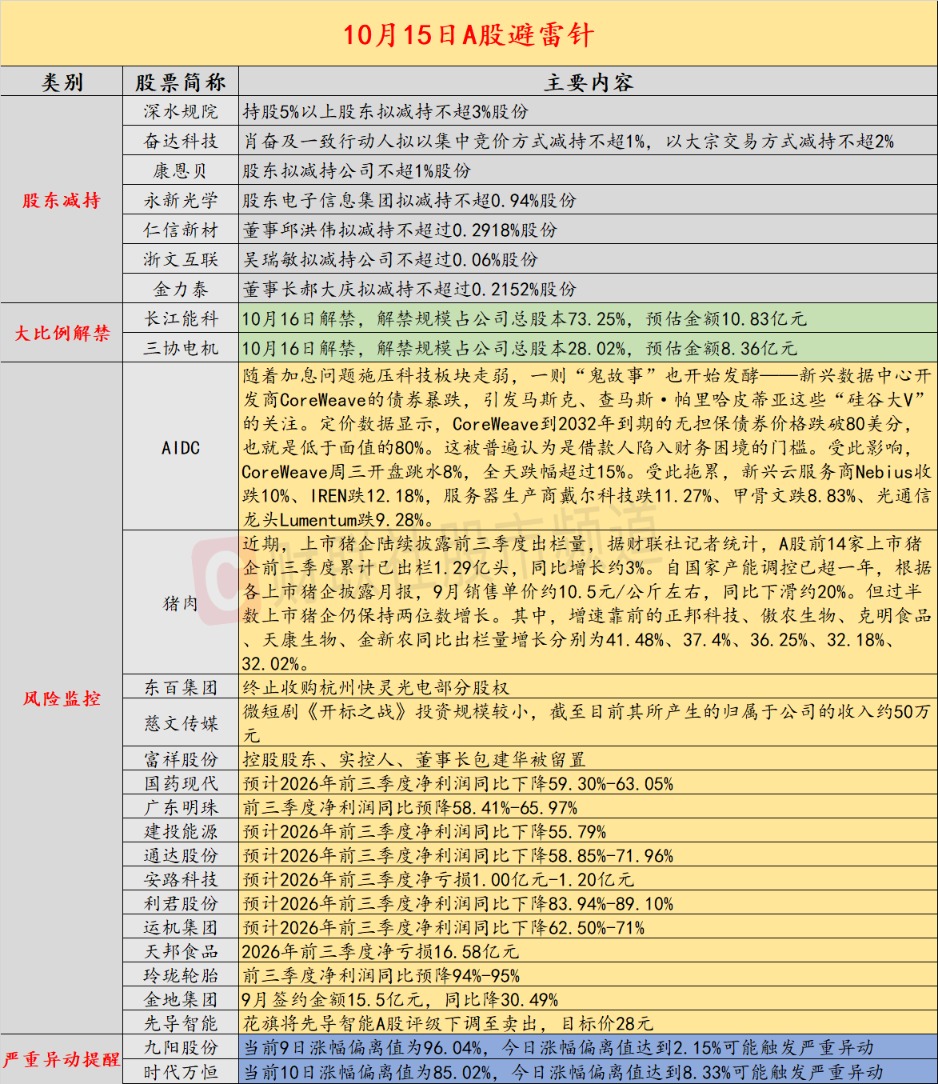The height and width of the screenshot is (1084, 938).
Task: Click content "9月签约金额15.5亿元，同比降30.49%"
Action: click(x=400, y=1000)
